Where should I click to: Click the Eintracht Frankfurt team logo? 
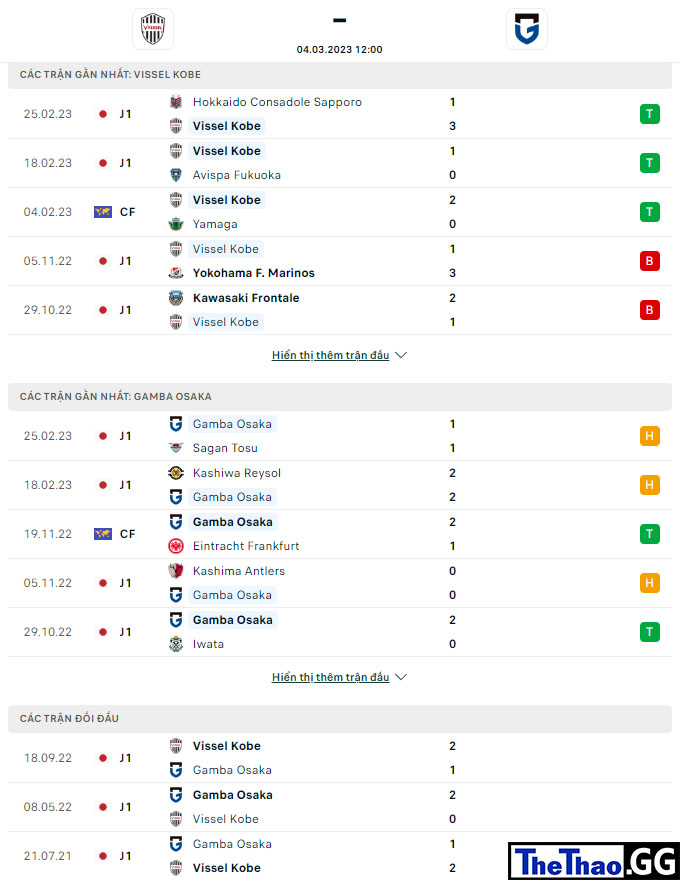point(176,546)
